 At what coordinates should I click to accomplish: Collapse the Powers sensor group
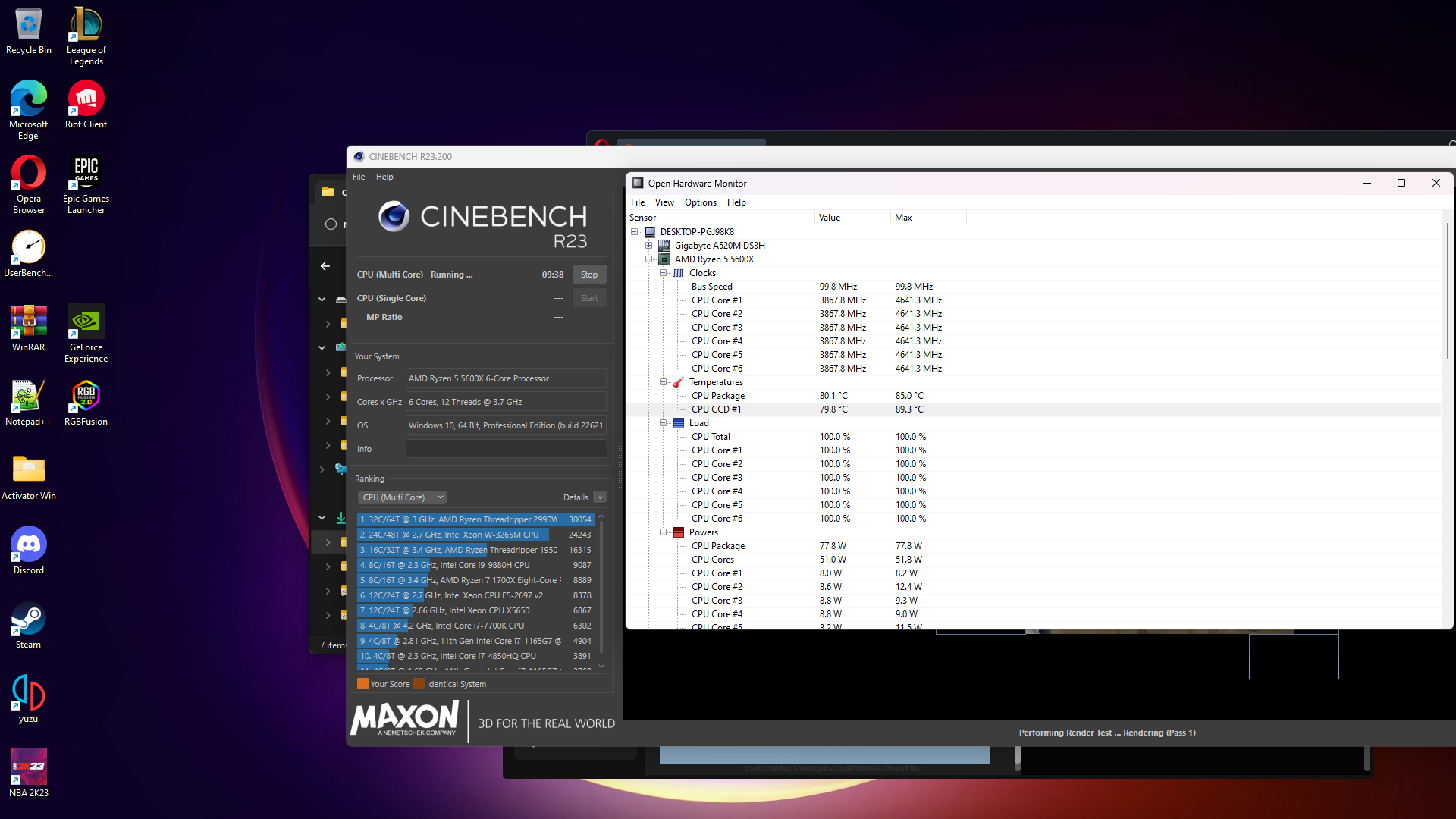coord(664,532)
